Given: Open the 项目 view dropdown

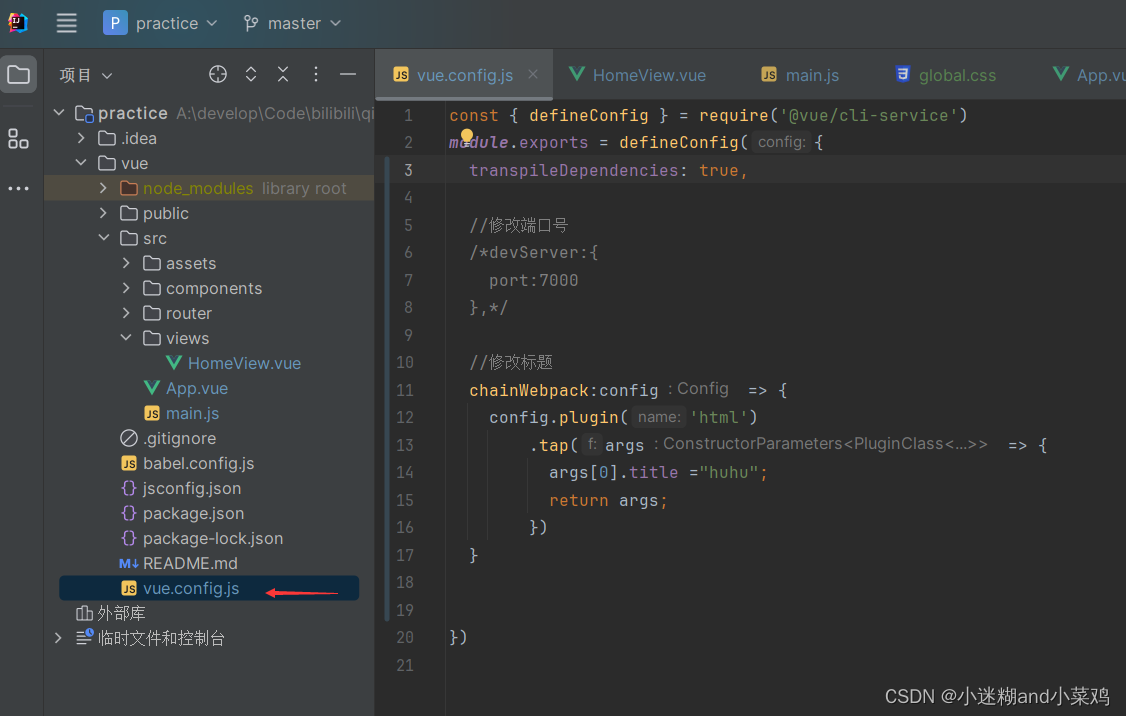Looking at the screenshot, I should click(85, 75).
